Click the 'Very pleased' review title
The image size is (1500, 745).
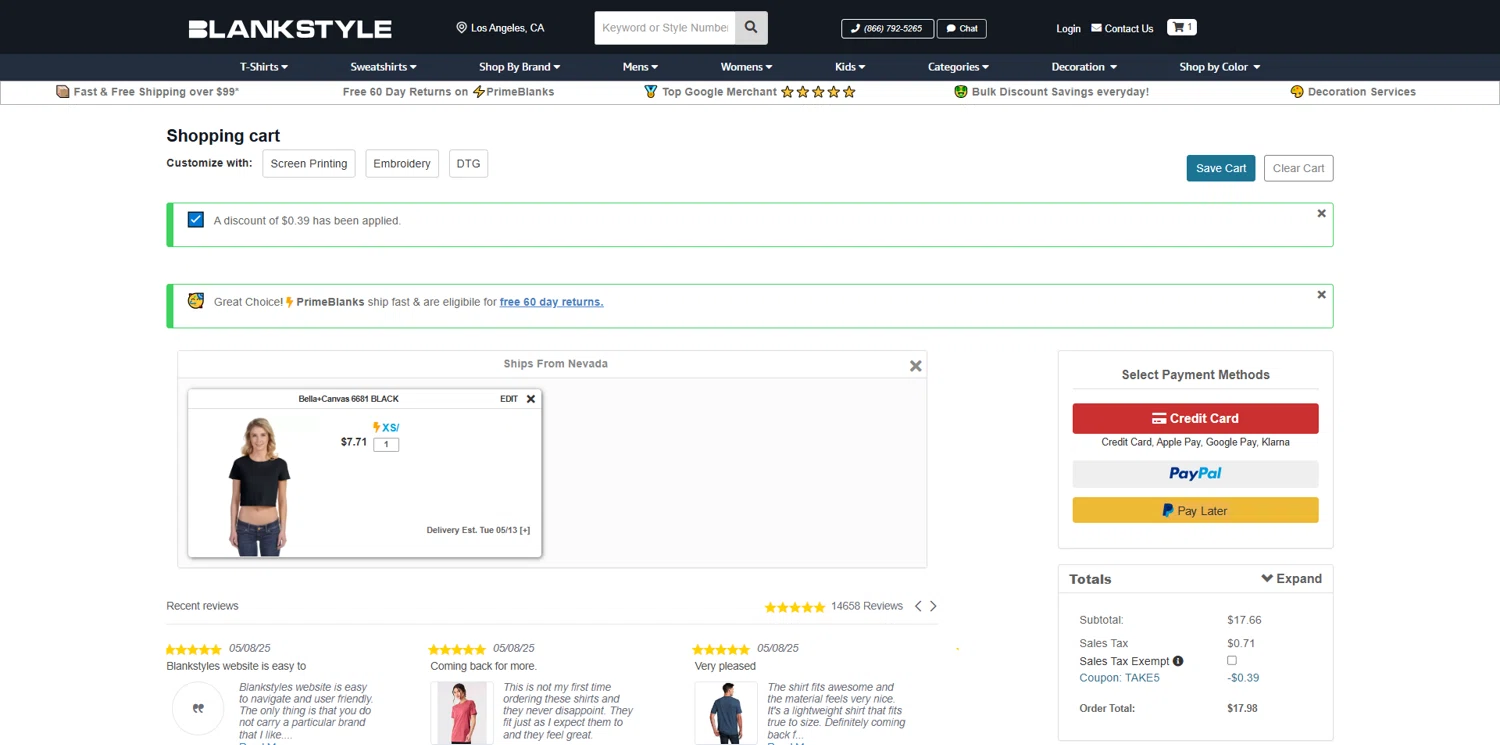click(x=725, y=666)
